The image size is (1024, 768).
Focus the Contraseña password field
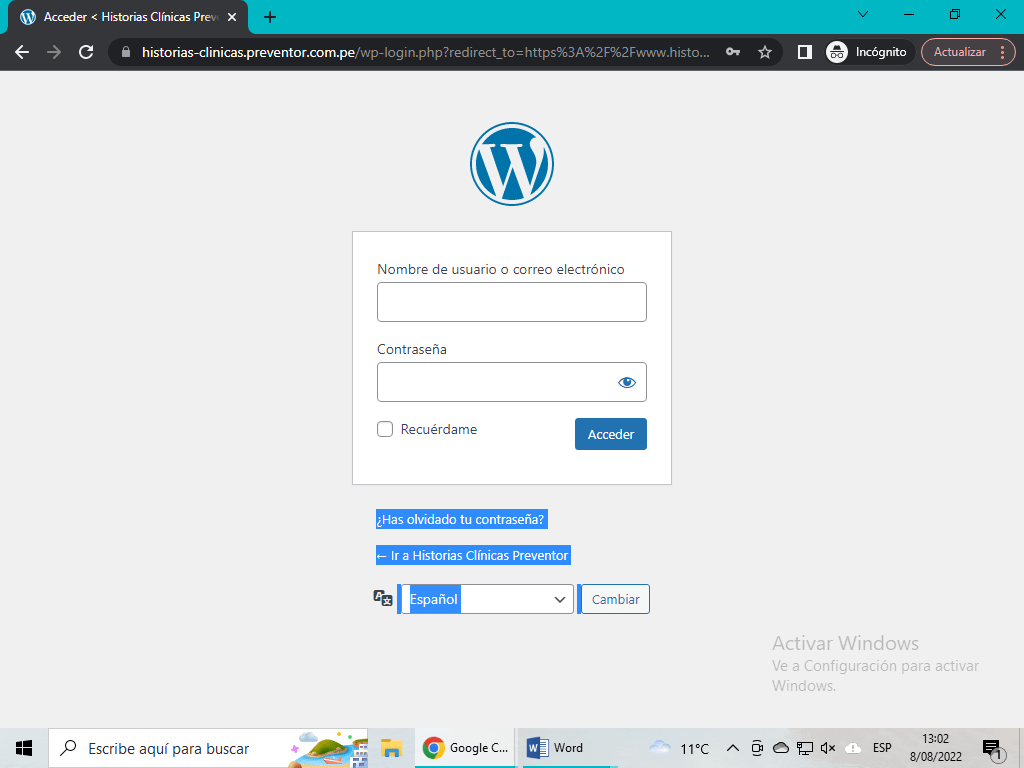point(511,382)
